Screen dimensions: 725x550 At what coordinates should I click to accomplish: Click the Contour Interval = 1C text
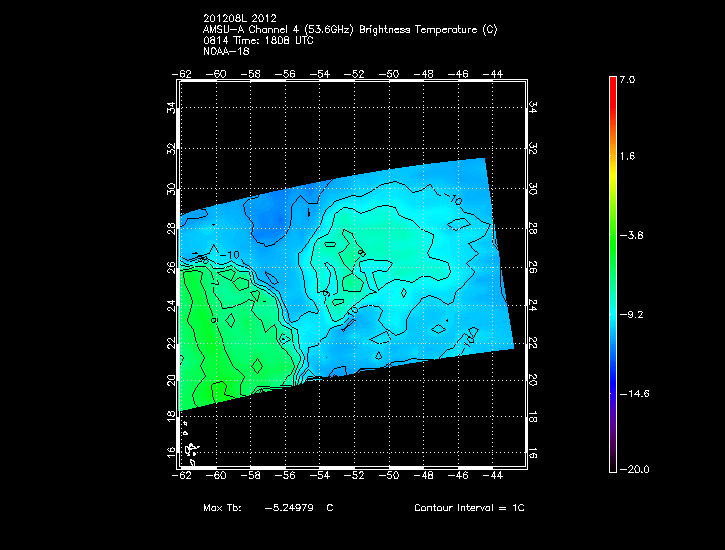pyautogui.click(x=469, y=508)
